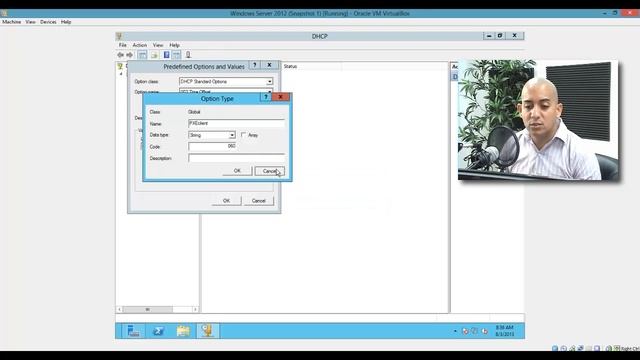The width and height of the screenshot is (640, 360).
Task: Close the Predefined Options and Values dialog
Action: click(x=269, y=65)
